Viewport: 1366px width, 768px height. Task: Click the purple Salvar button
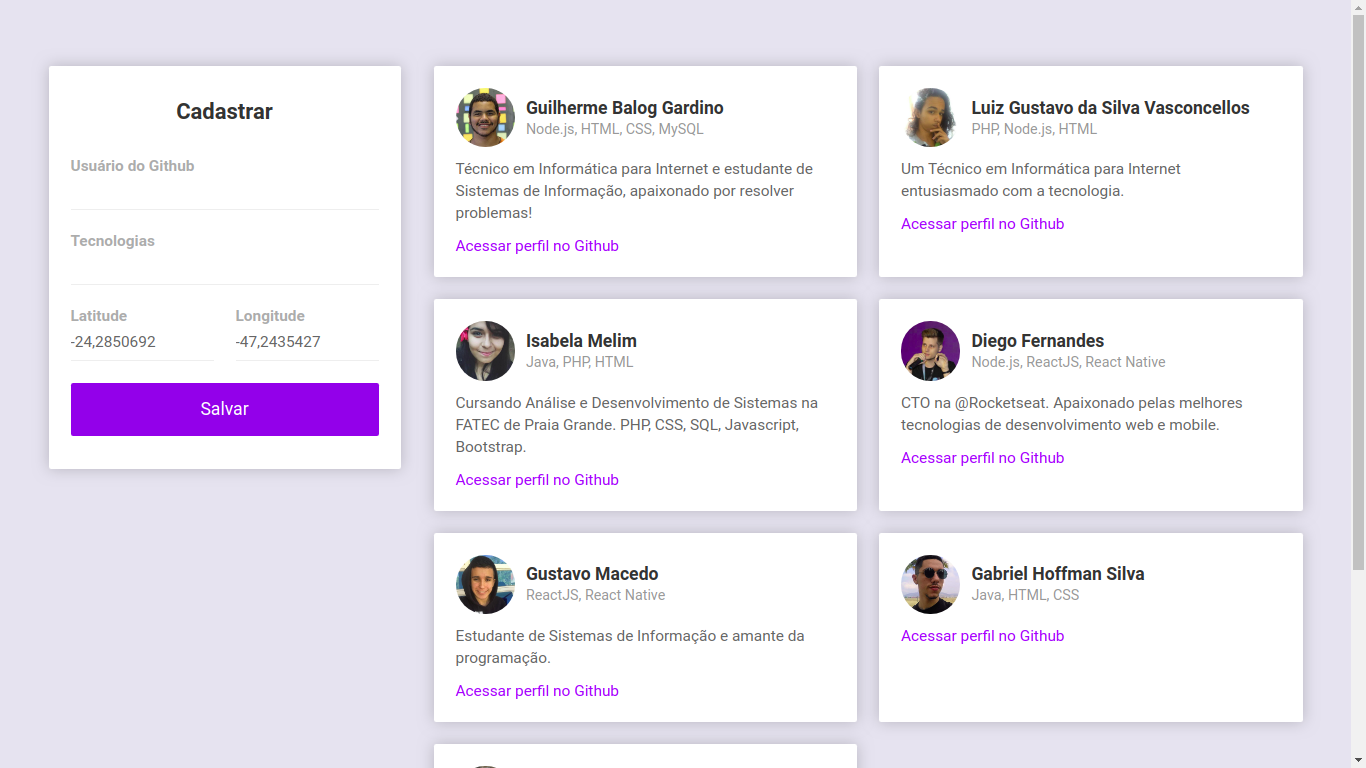(x=225, y=409)
